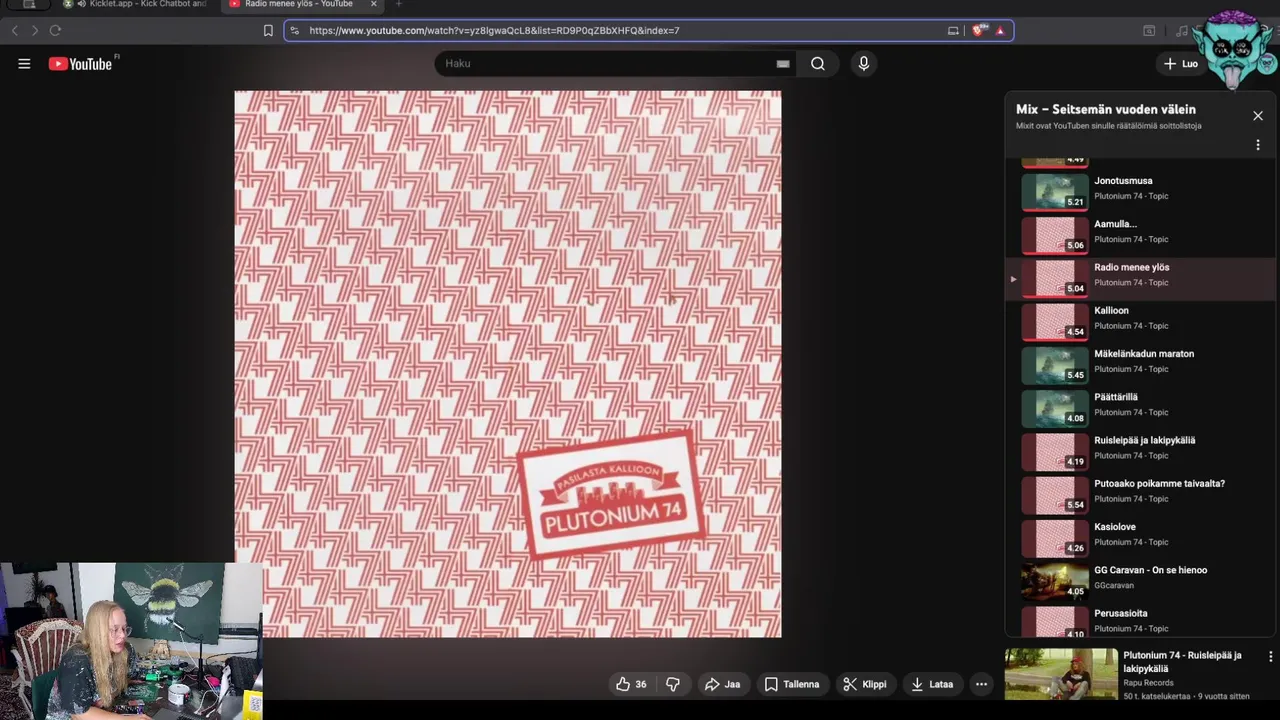Open the browser sidebar panel icon

[1149, 31]
